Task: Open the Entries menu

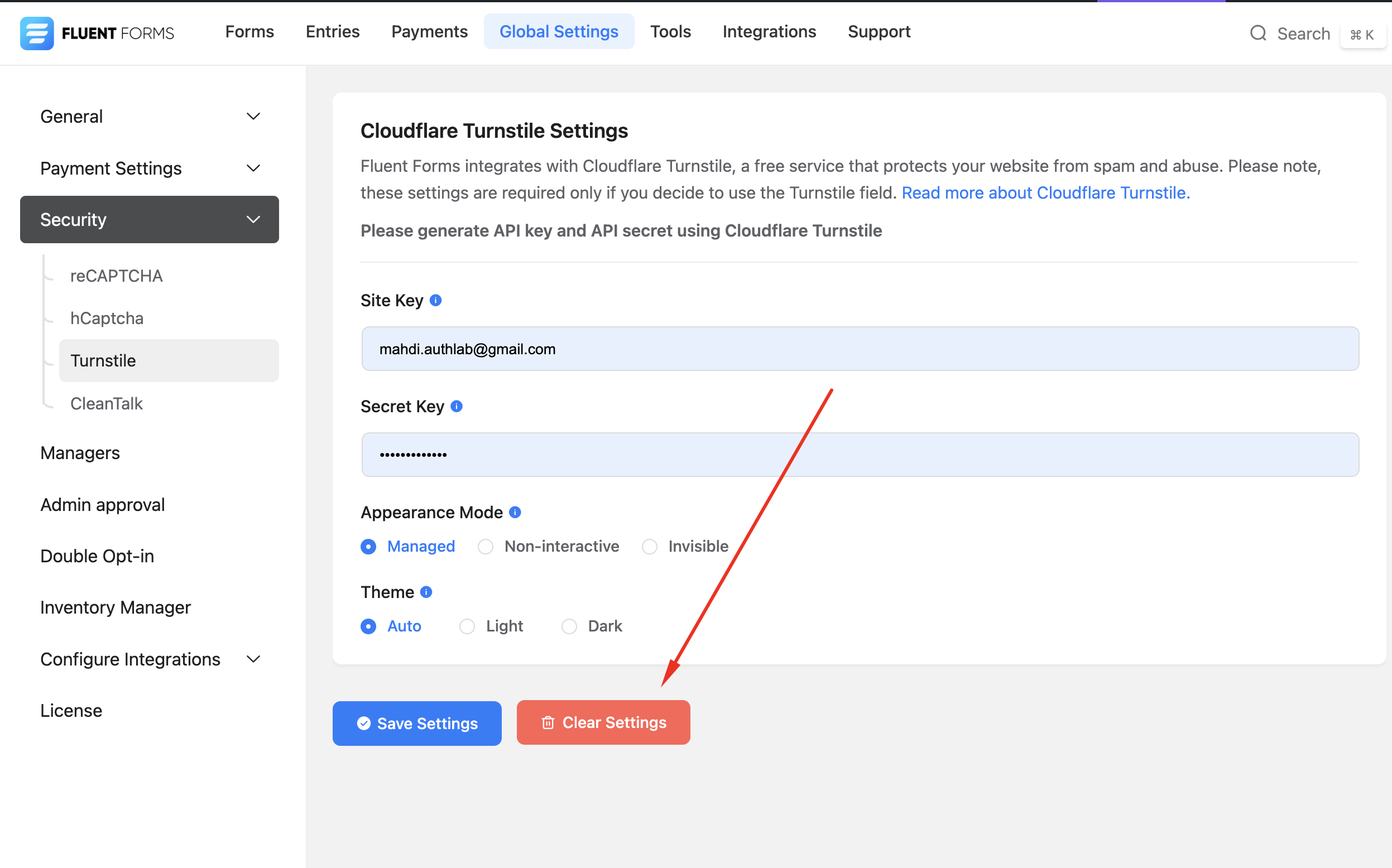Action: point(333,32)
